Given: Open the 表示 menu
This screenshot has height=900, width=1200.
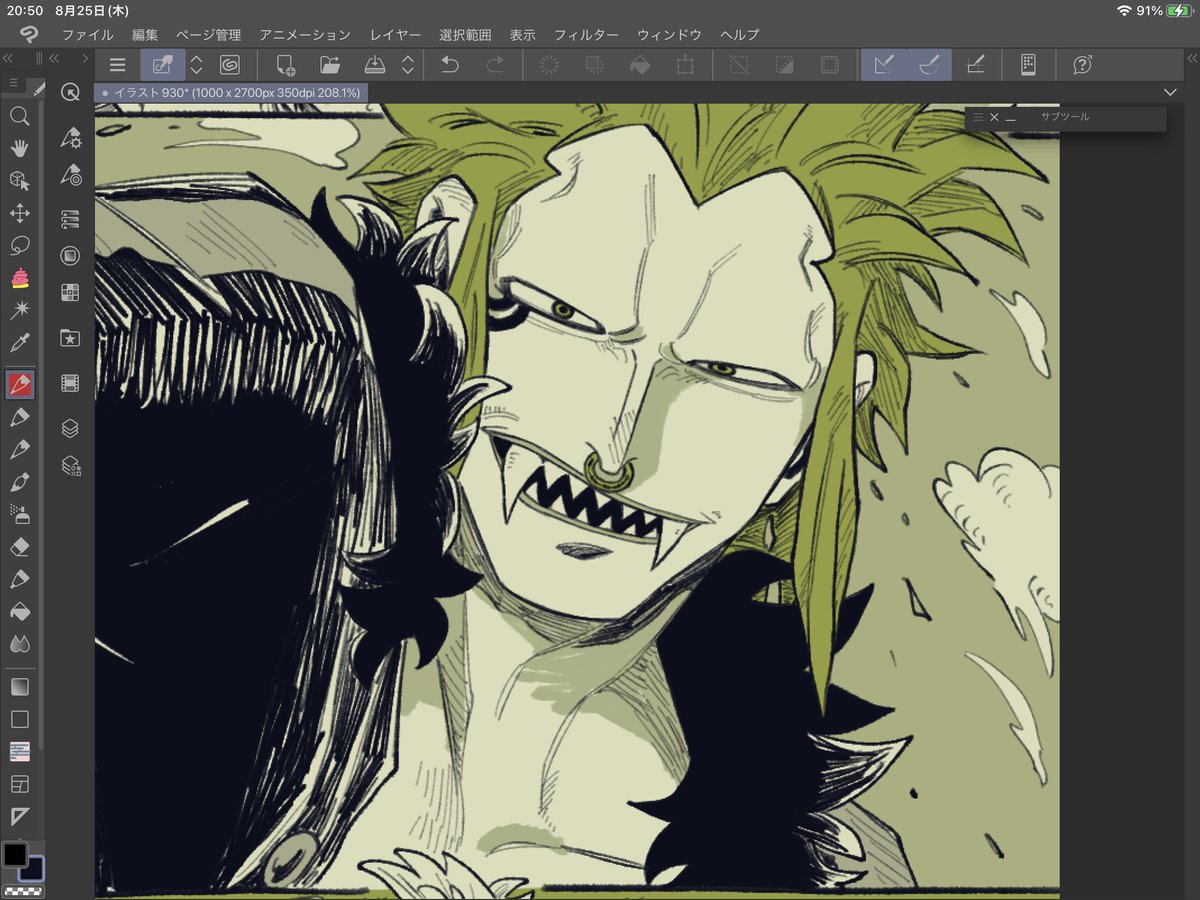Looking at the screenshot, I should 522,34.
